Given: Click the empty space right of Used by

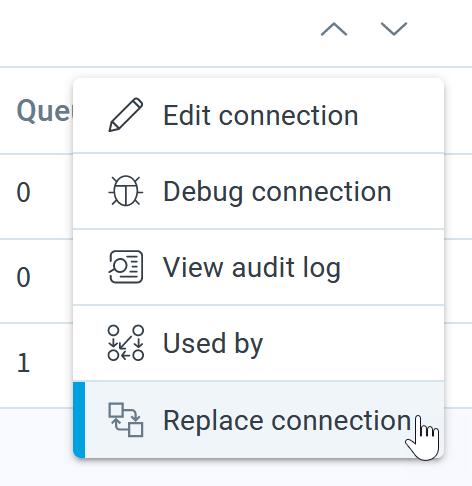Looking at the screenshot, I should point(353,343).
